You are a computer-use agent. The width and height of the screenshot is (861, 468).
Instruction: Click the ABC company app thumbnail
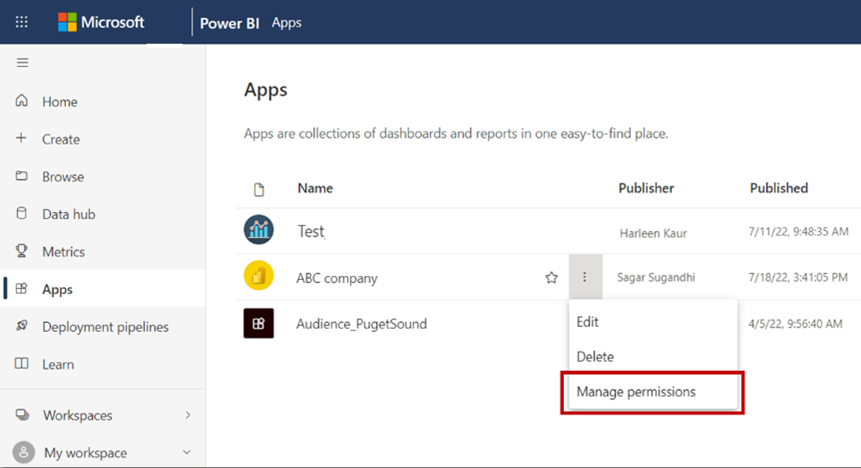[259, 277]
